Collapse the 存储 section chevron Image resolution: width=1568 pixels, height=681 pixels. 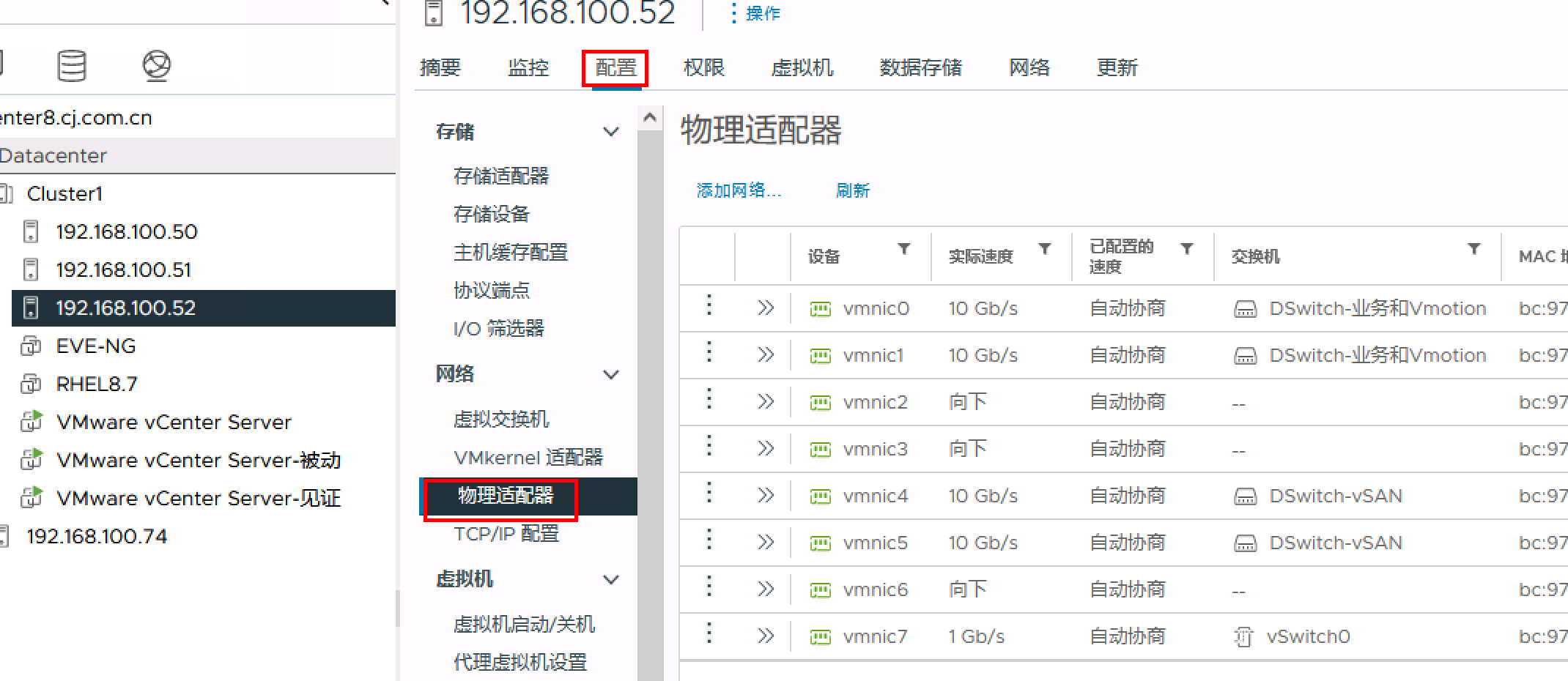pyautogui.click(x=610, y=132)
